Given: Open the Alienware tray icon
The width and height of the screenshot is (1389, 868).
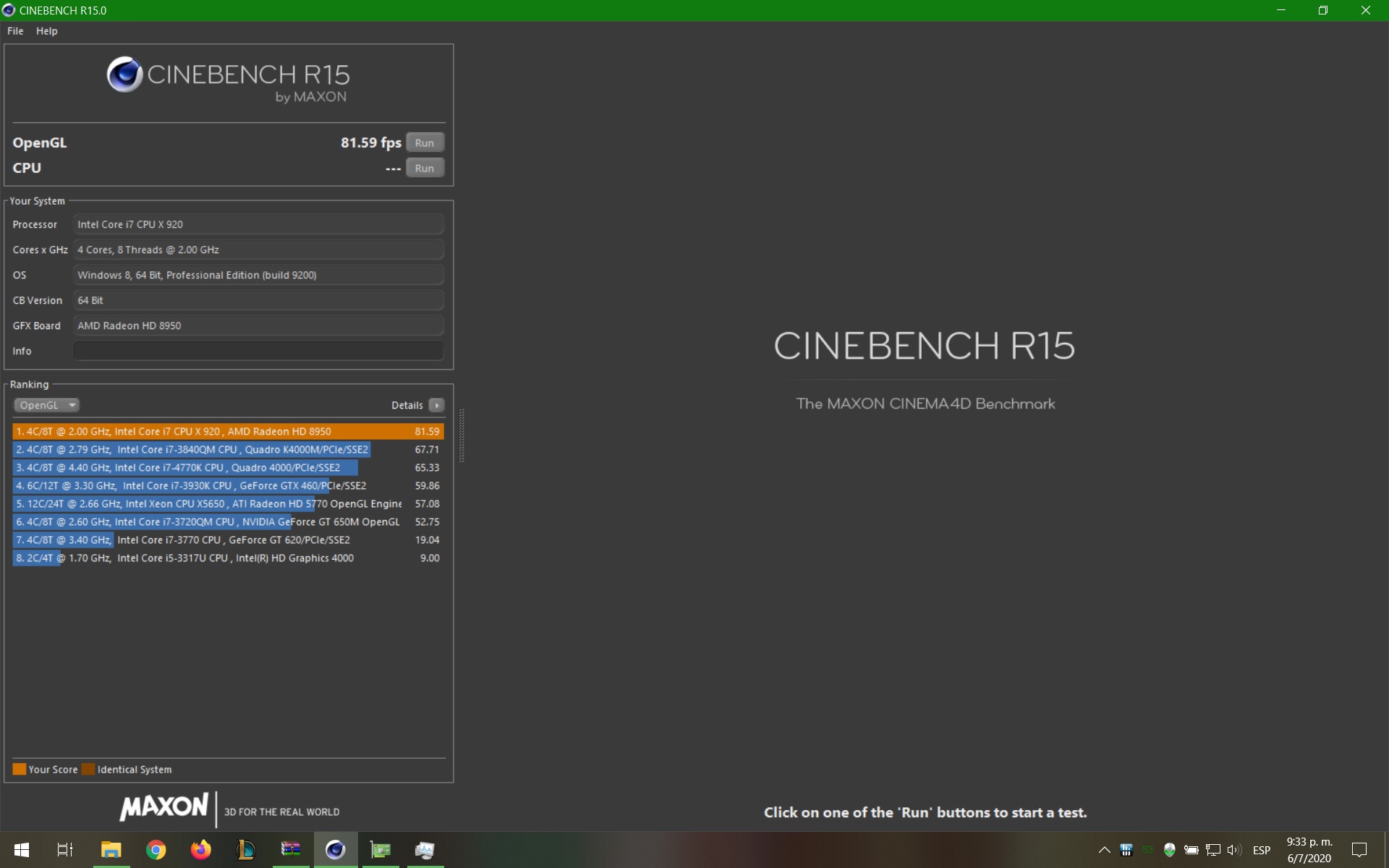Looking at the screenshot, I should coord(1169,850).
